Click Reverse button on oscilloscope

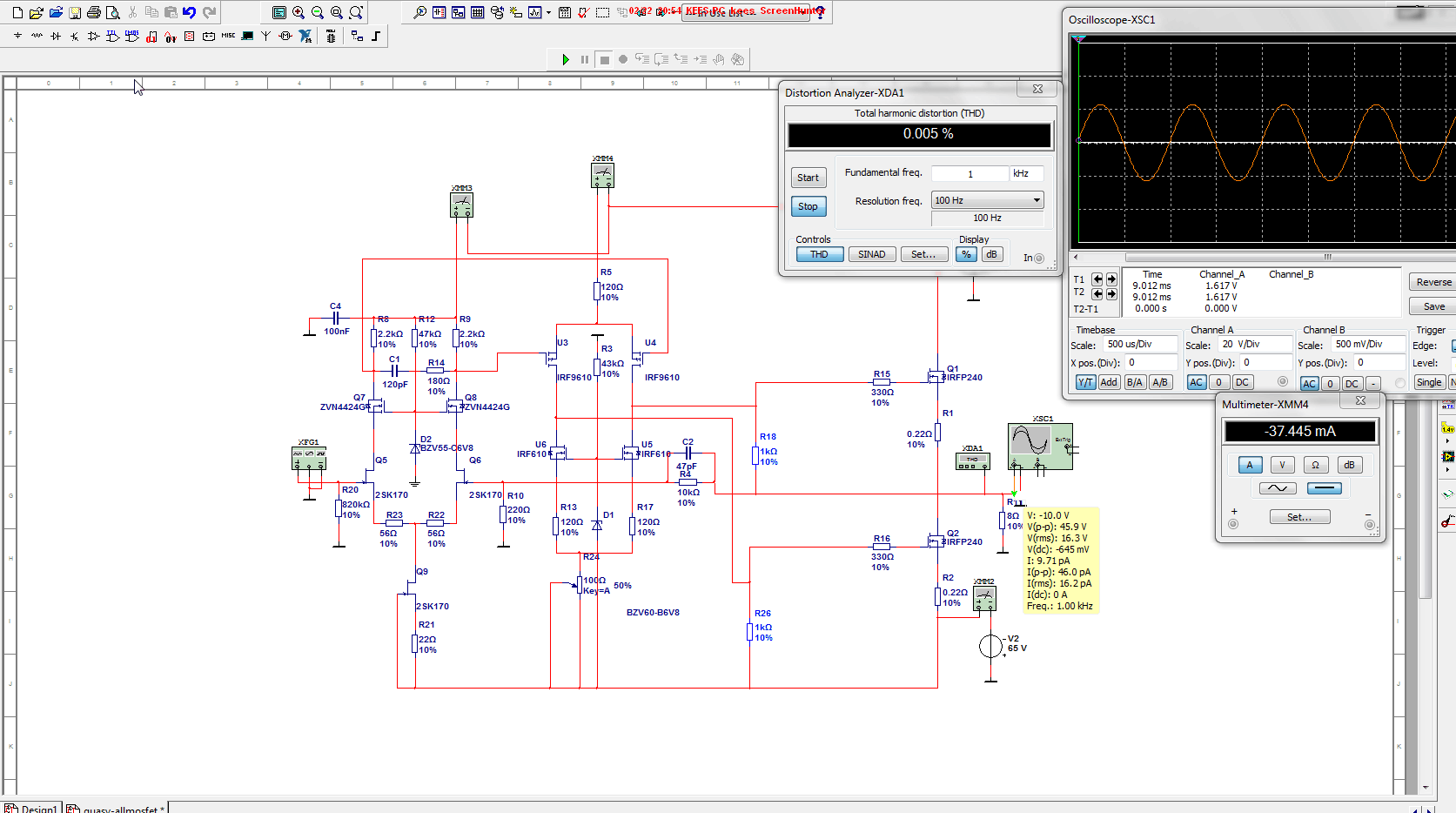[x=1433, y=282]
